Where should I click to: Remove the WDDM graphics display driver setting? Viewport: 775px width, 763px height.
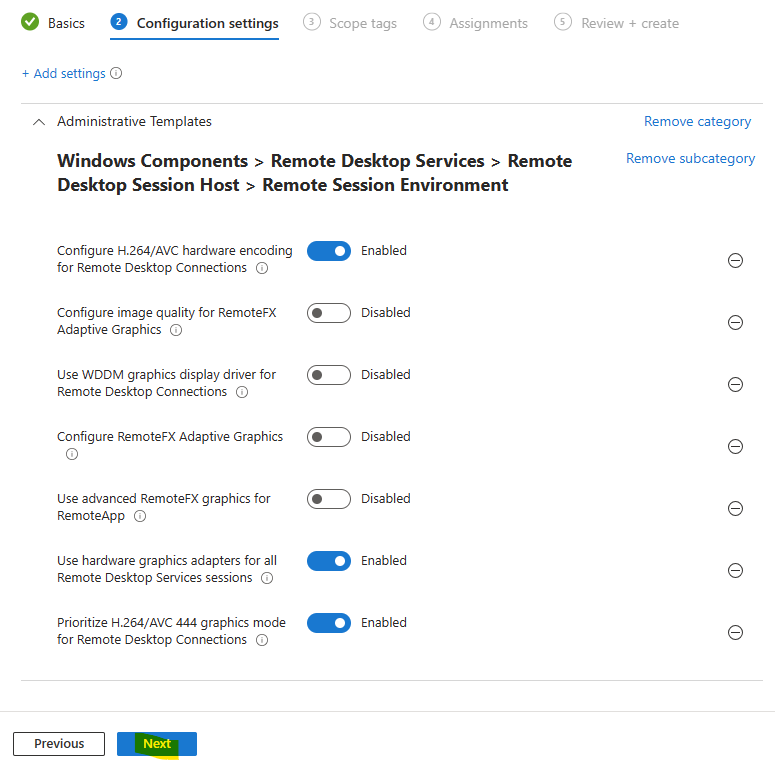pos(735,384)
